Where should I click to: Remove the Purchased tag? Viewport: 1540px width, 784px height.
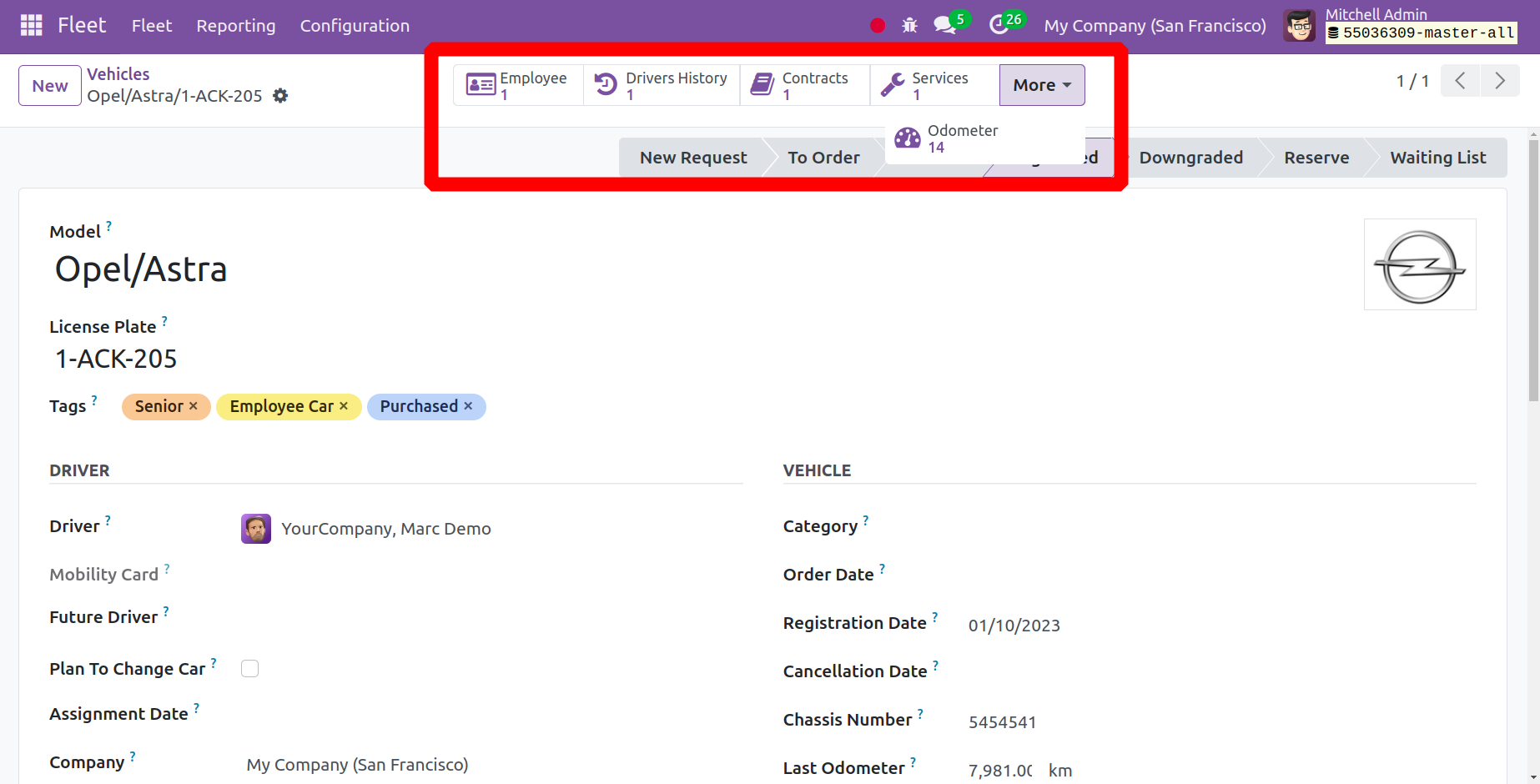pos(468,406)
